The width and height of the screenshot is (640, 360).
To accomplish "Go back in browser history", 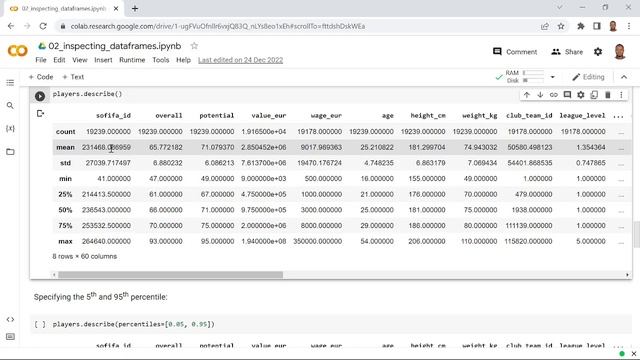I will [11, 26].
